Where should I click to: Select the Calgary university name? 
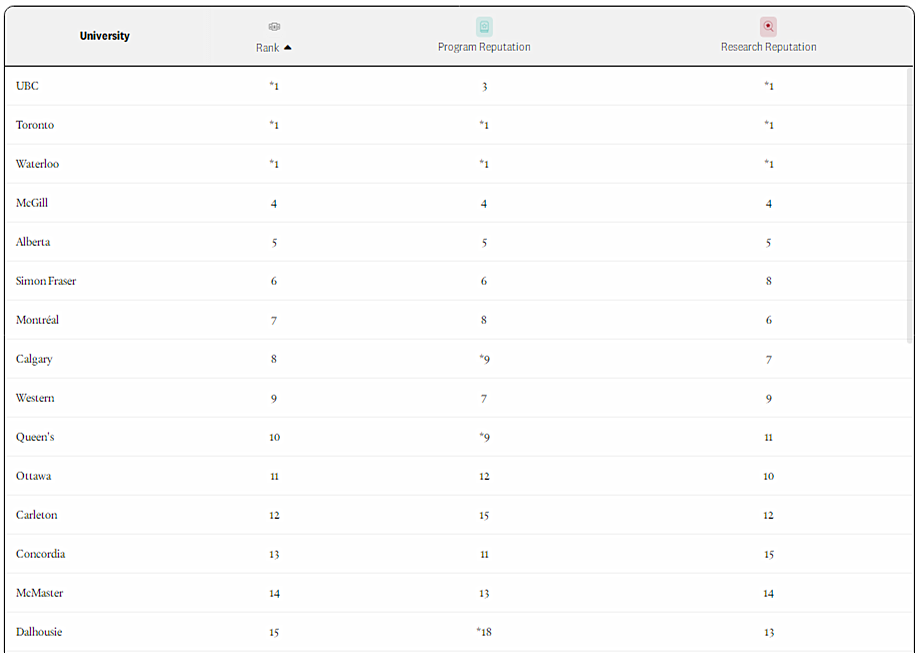[34, 359]
